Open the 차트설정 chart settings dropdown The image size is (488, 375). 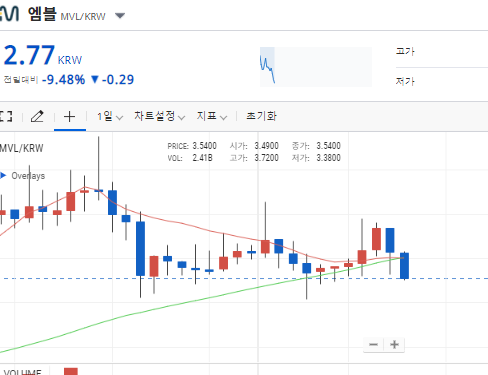(159, 116)
